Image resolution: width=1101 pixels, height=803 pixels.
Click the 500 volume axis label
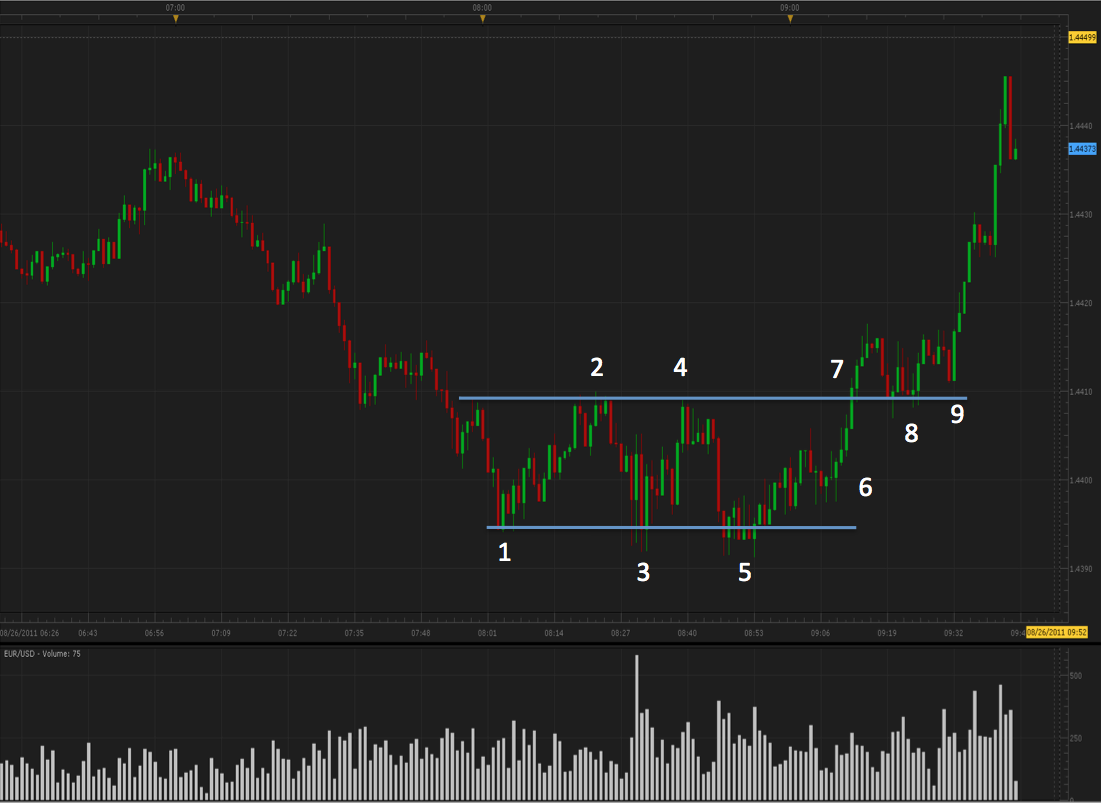pyautogui.click(x=1076, y=675)
